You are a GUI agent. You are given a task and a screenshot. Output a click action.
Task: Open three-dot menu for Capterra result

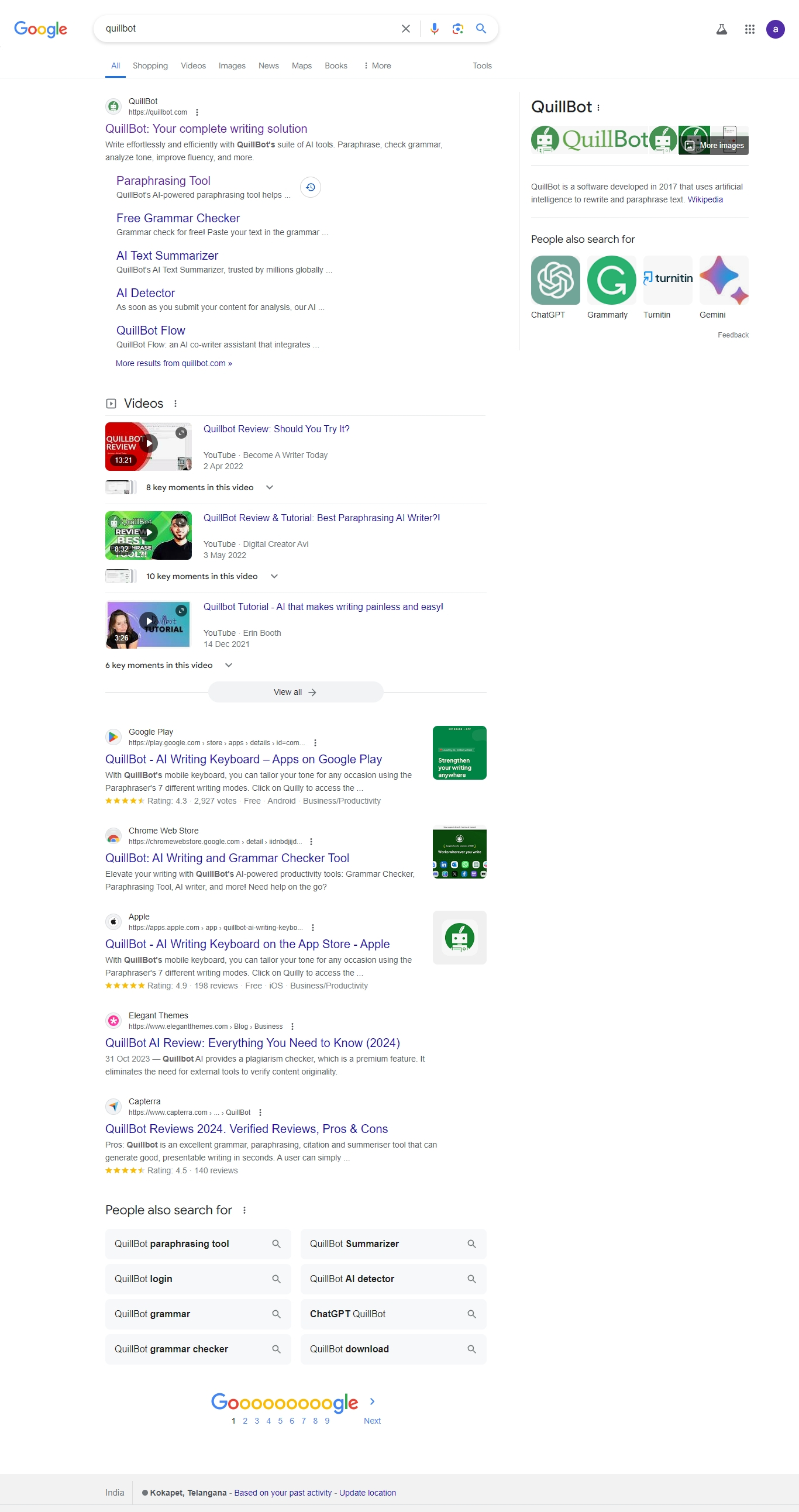point(260,1113)
